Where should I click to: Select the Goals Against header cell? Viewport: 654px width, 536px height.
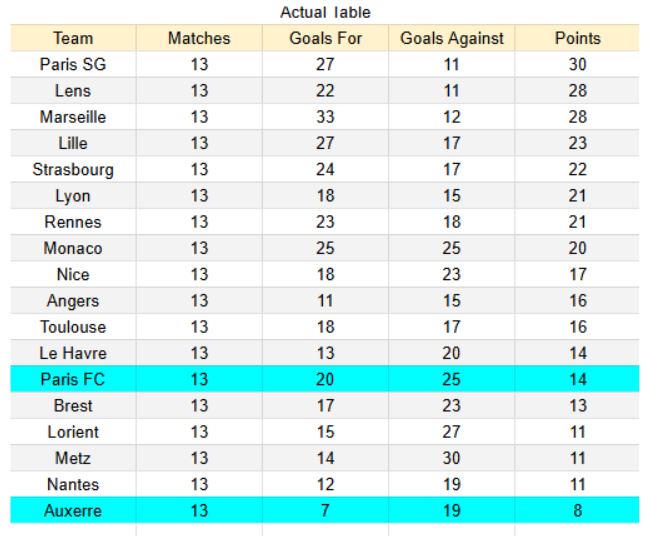click(451, 39)
